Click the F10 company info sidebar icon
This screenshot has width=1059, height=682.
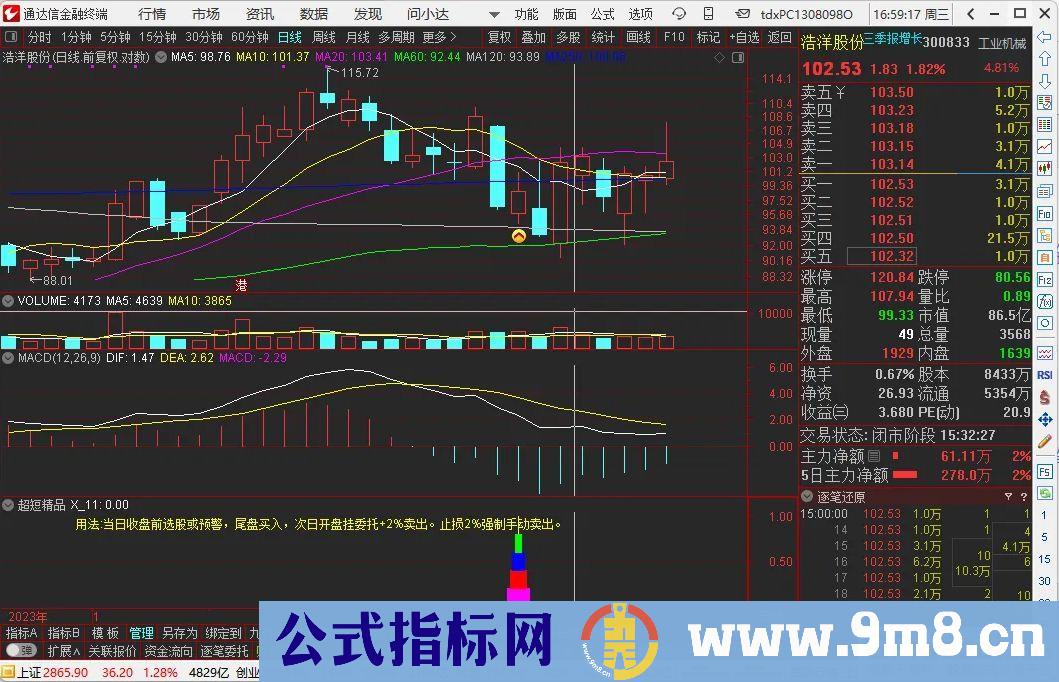point(1044,213)
